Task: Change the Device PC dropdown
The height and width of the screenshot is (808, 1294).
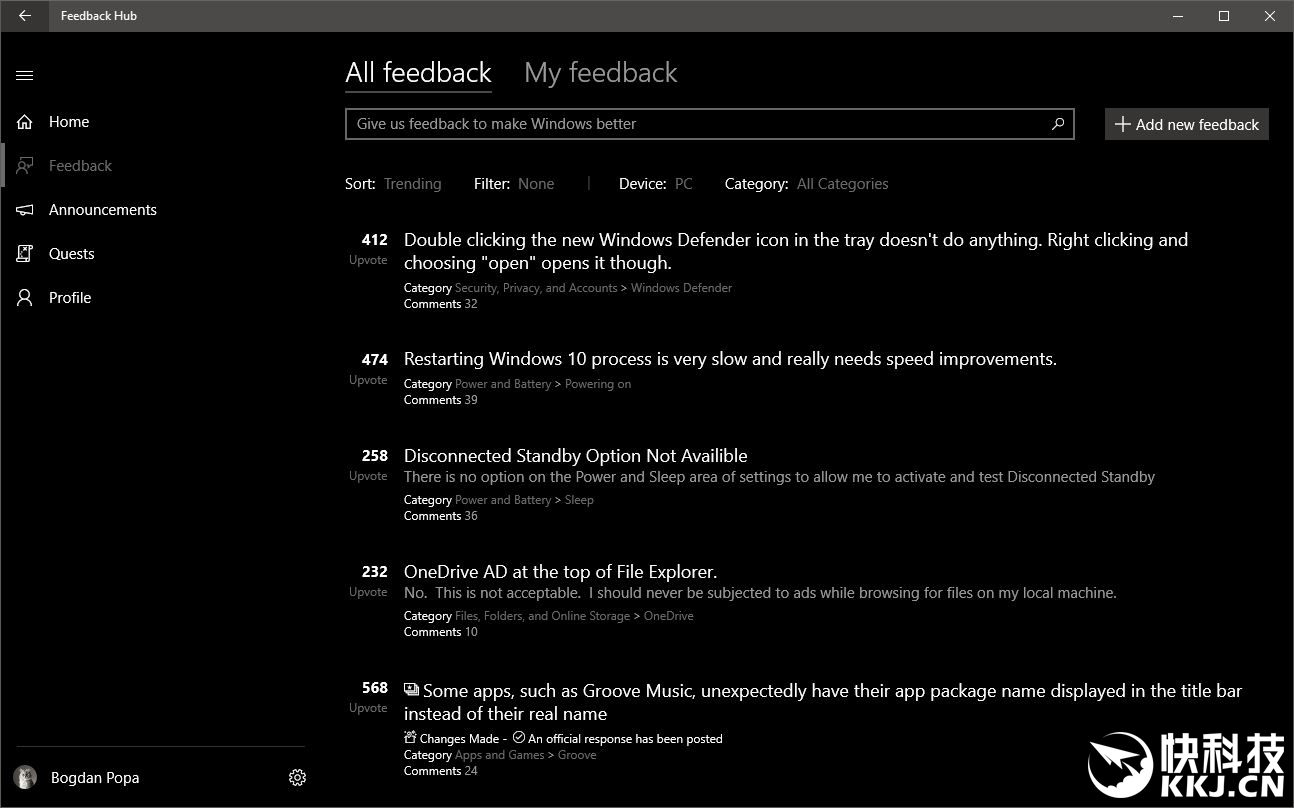Action: (684, 184)
